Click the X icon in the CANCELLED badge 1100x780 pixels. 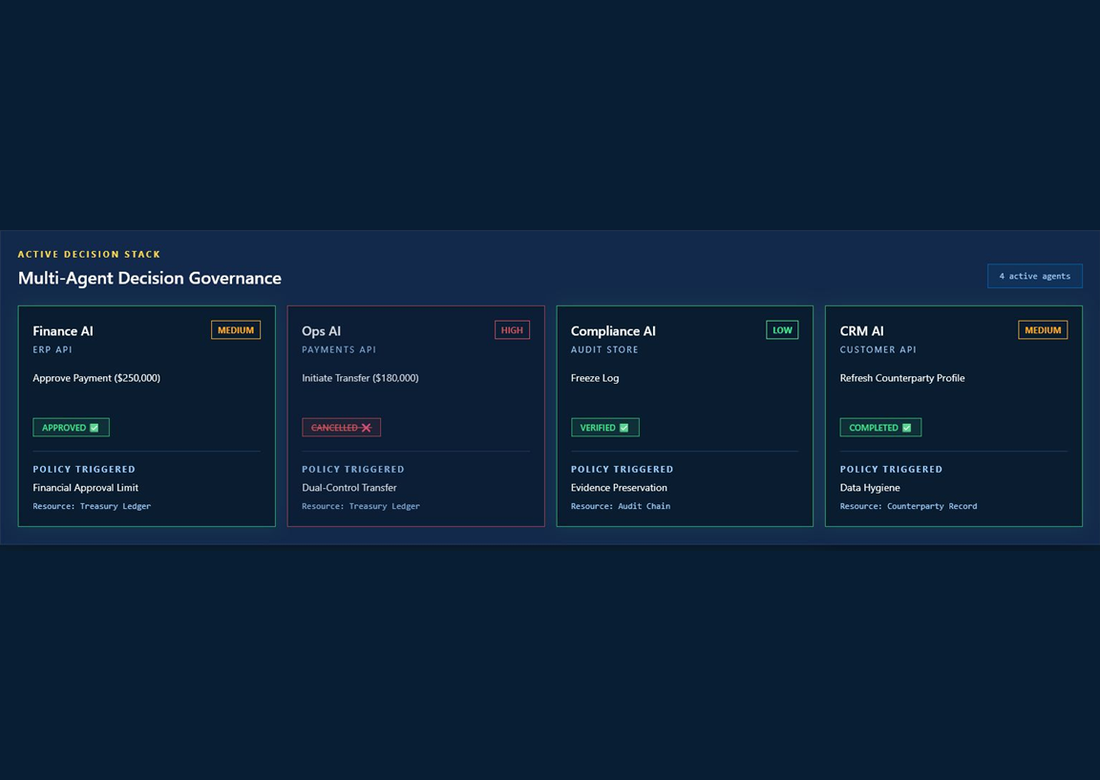[x=366, y=428]
